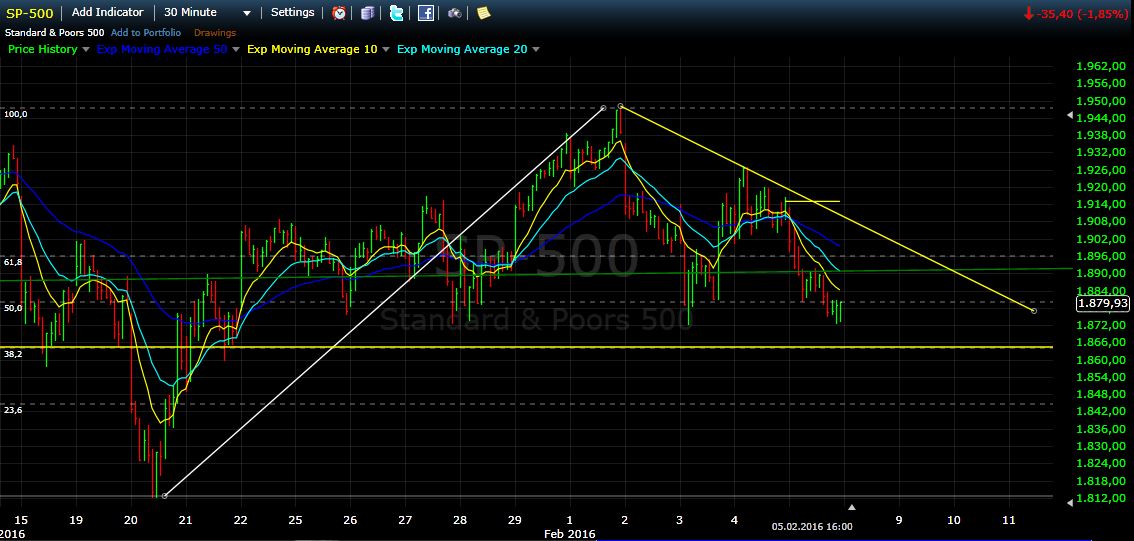Expand Exp Moving Average 20 options arrow
The image size is (1134, 541).
coord(536,50)
